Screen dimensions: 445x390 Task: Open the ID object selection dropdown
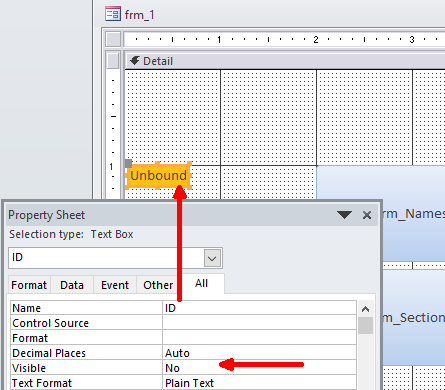[212, 258]
